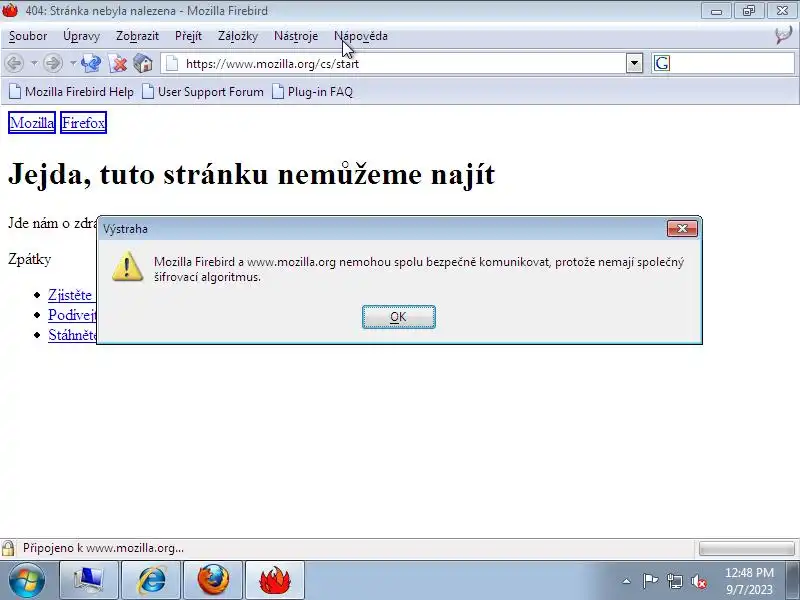
Task: Open the Soubor menu
Action: 28,36
